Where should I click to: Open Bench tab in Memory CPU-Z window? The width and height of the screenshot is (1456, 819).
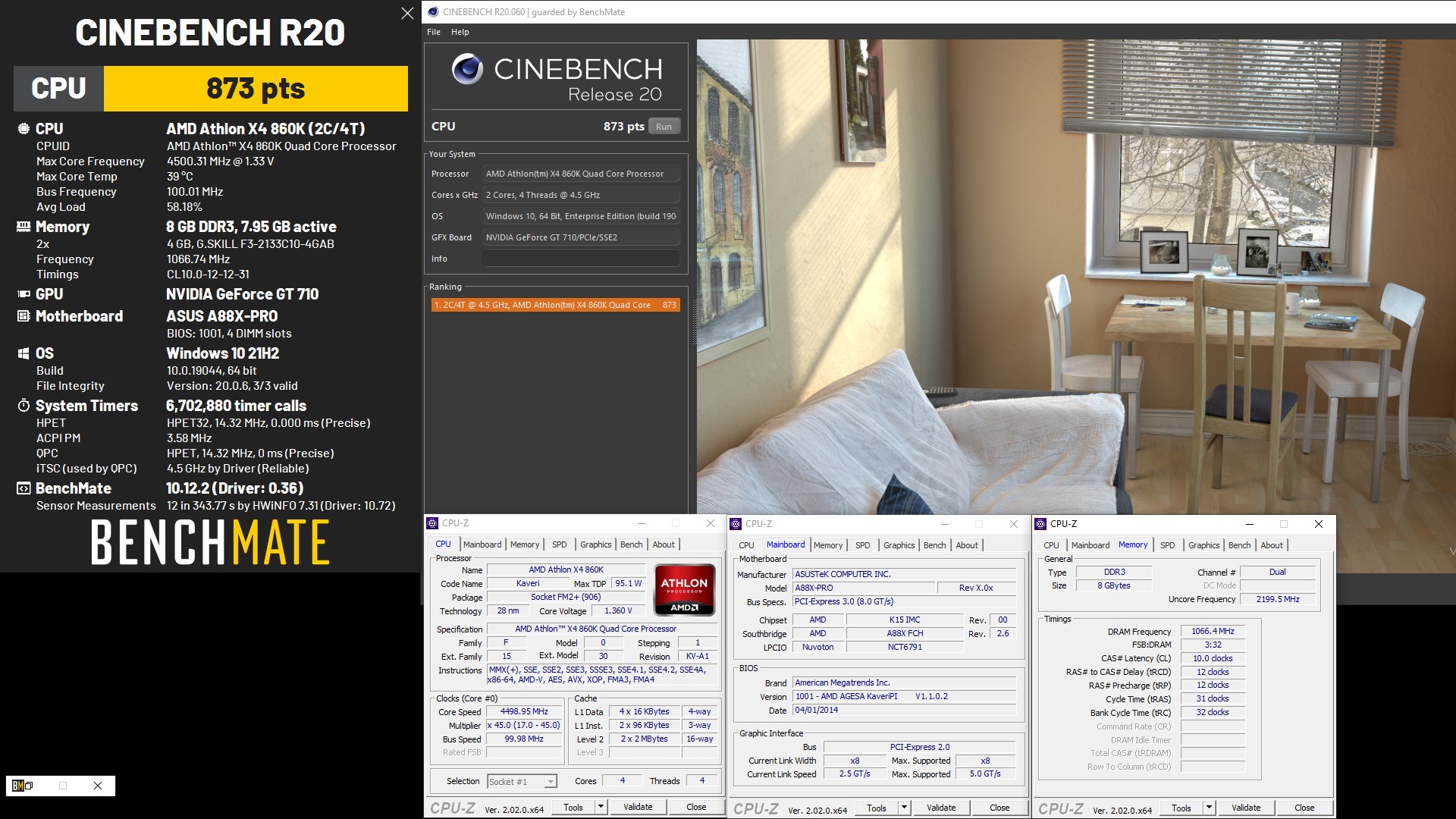point(1240,545)
